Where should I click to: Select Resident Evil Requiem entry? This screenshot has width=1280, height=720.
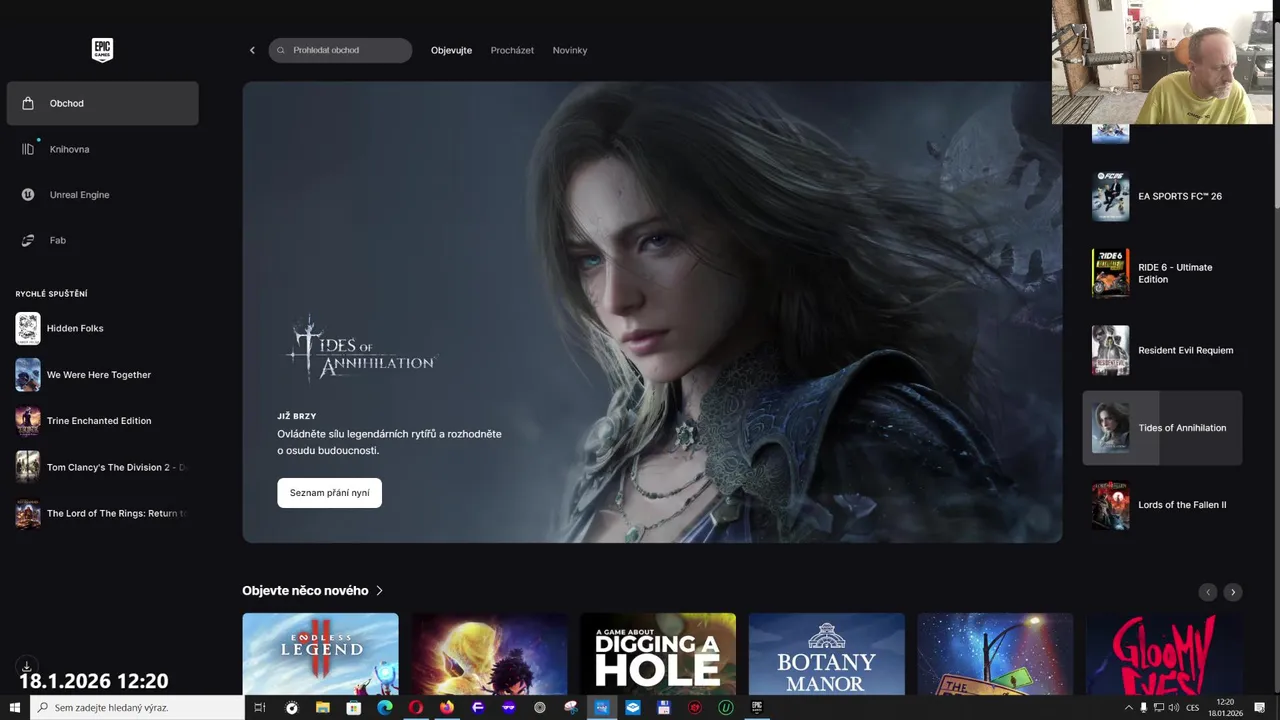[x=1162, y=350]
